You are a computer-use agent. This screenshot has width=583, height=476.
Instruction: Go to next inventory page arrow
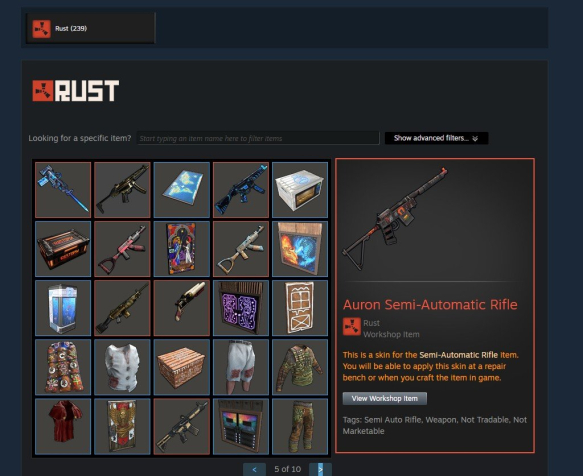pos(320,469)
